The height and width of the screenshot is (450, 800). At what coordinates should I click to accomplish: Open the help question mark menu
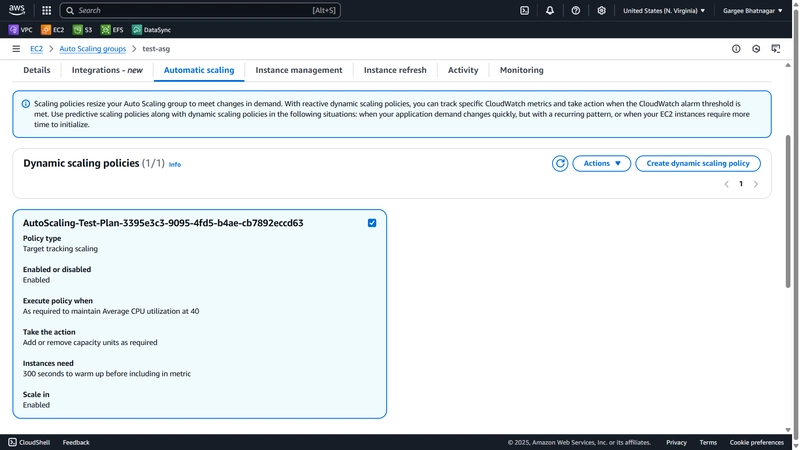click(x=576, y=10)
